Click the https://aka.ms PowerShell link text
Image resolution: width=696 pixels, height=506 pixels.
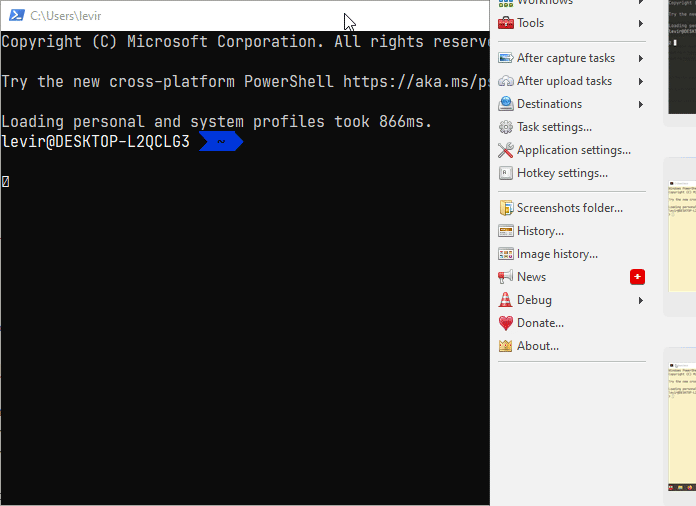point(416,82)
